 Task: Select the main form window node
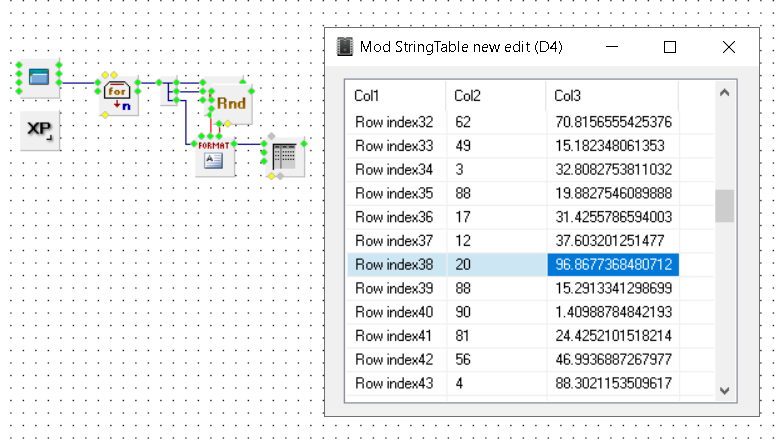tap(39, 77)
